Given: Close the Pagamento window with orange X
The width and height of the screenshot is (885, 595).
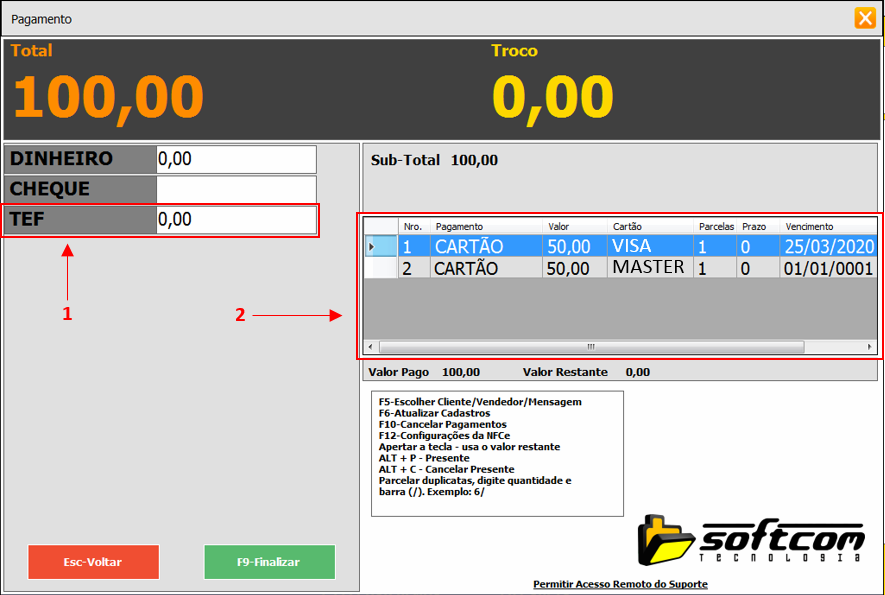Looking at the screenshot, I should (864, 18).
